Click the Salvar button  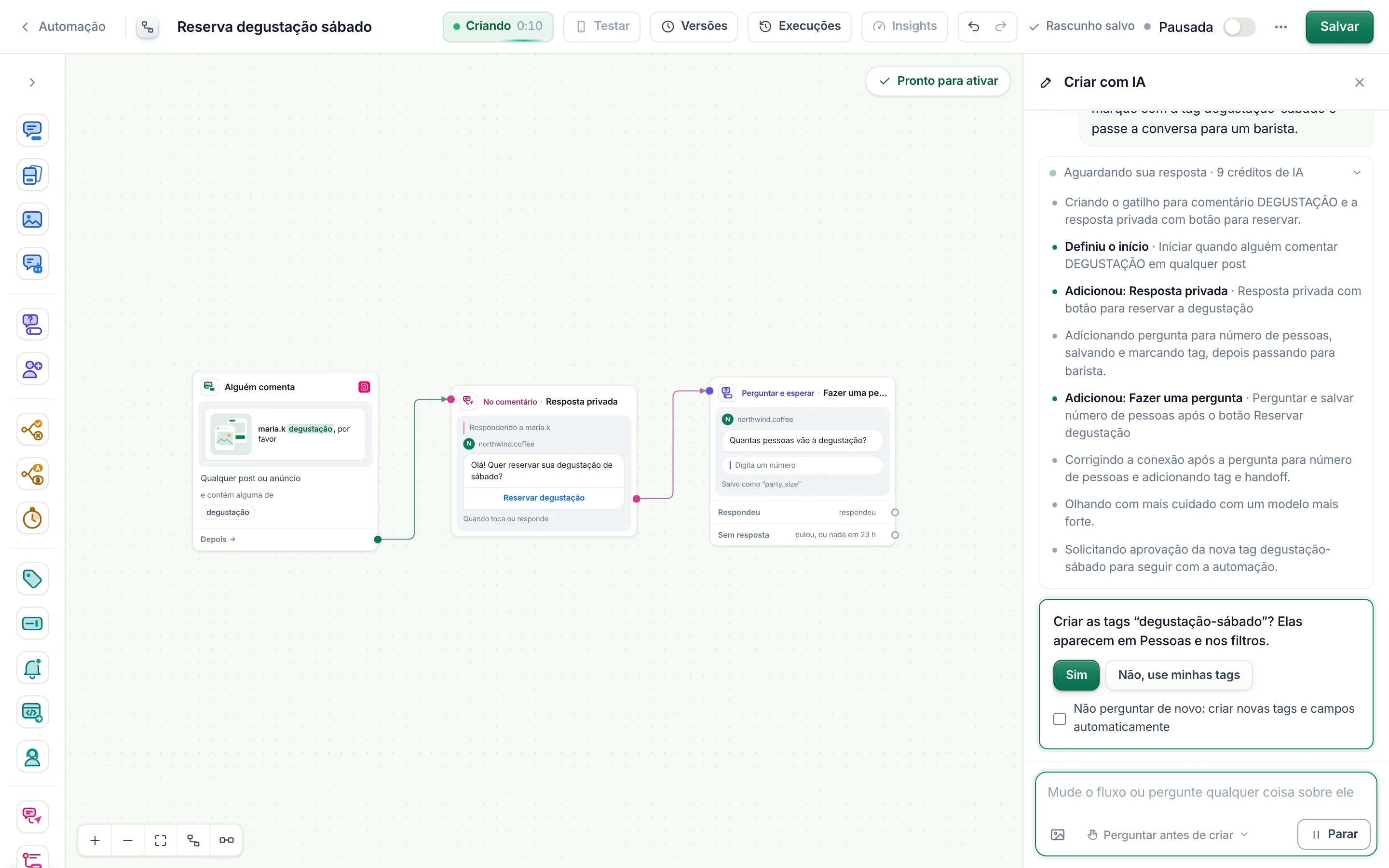1339,27
